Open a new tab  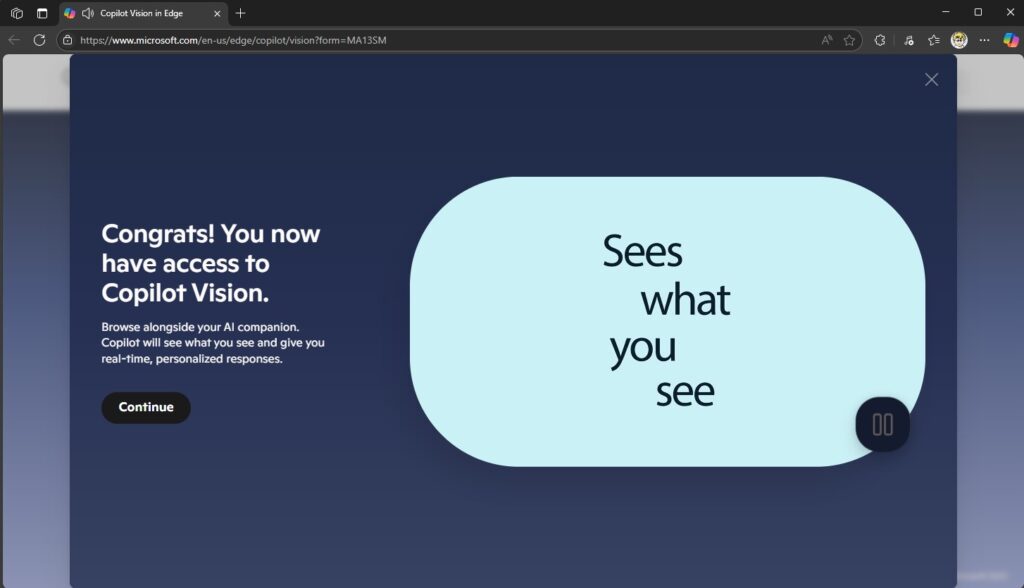pyautogui.click(x=240, y=13)
